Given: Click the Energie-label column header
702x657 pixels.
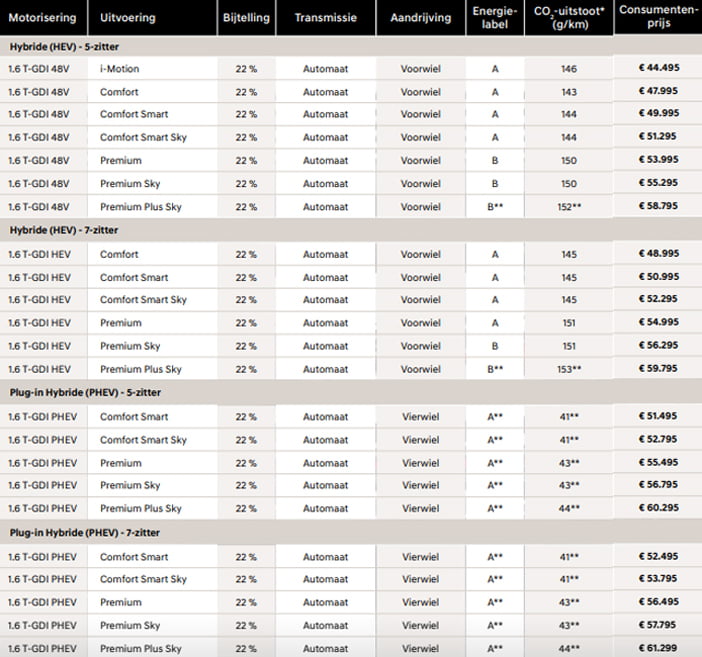Looking at the screenshot, I should [495, 17].
